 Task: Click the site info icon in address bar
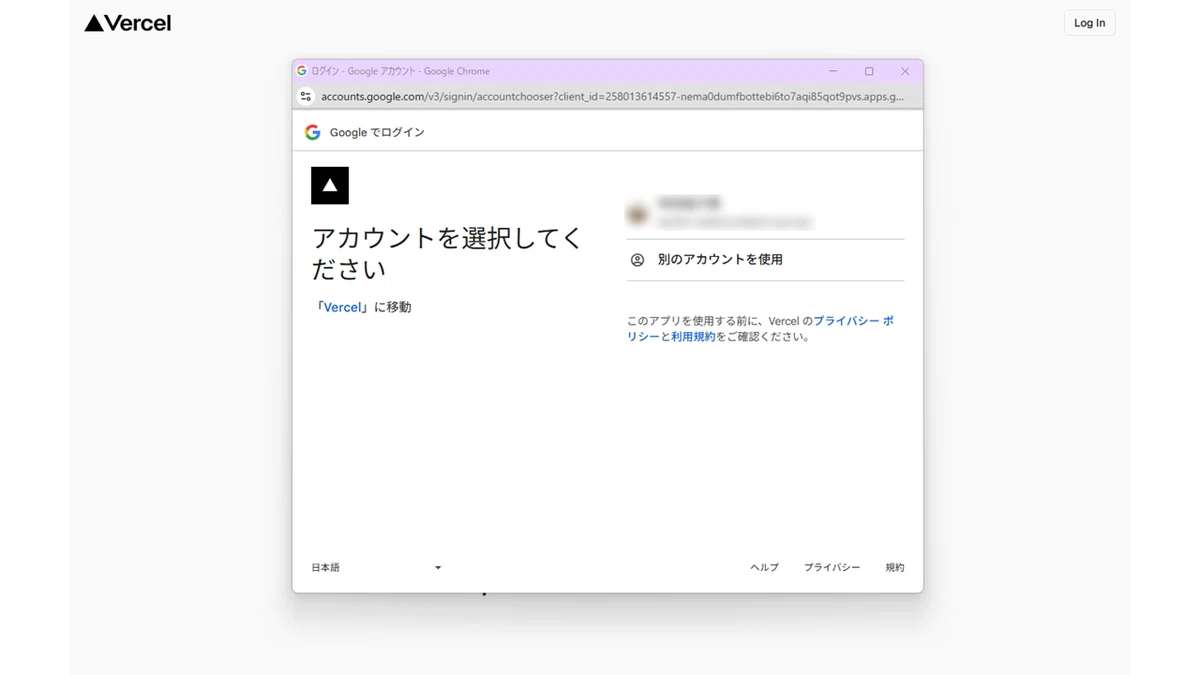tap(306, 97)
